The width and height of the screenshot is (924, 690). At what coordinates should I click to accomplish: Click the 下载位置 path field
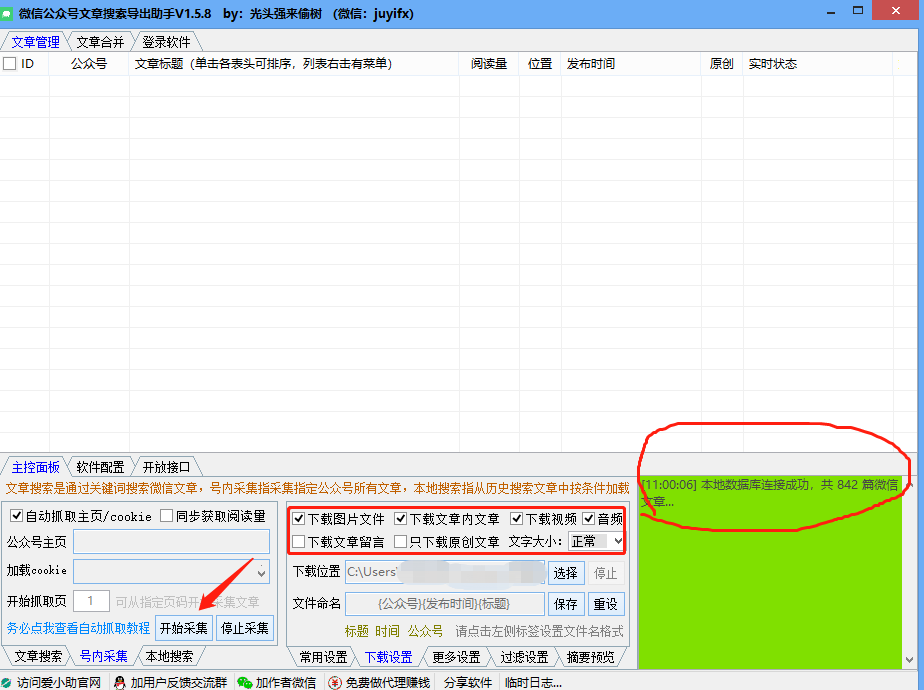(x=445, y=572)
